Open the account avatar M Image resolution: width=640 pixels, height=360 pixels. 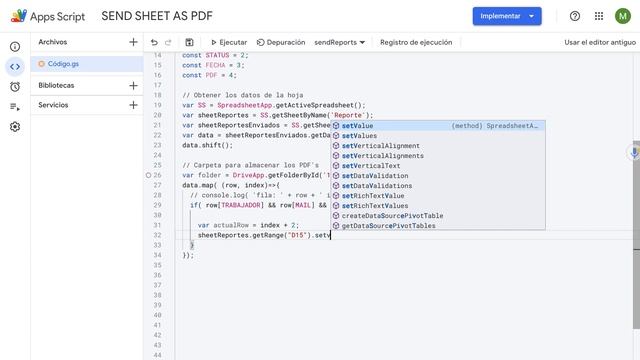pyautogui.click(x=623, y=16)
